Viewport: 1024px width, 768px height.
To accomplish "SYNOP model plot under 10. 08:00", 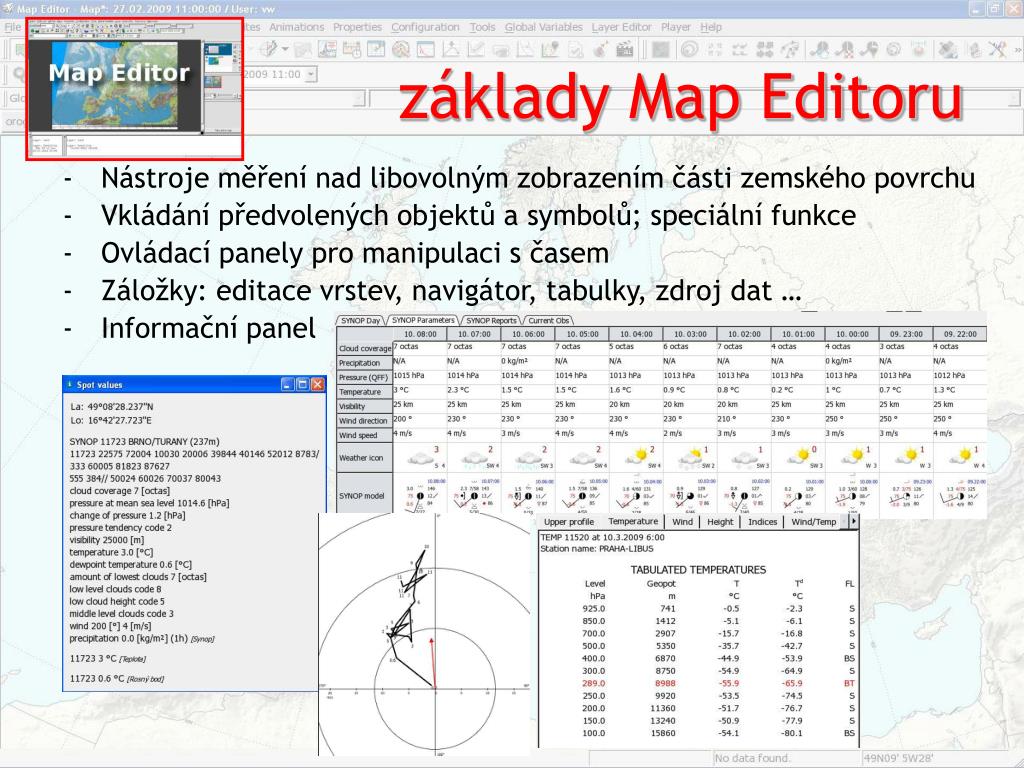I will pyautogui.click(x=421, y=496).
